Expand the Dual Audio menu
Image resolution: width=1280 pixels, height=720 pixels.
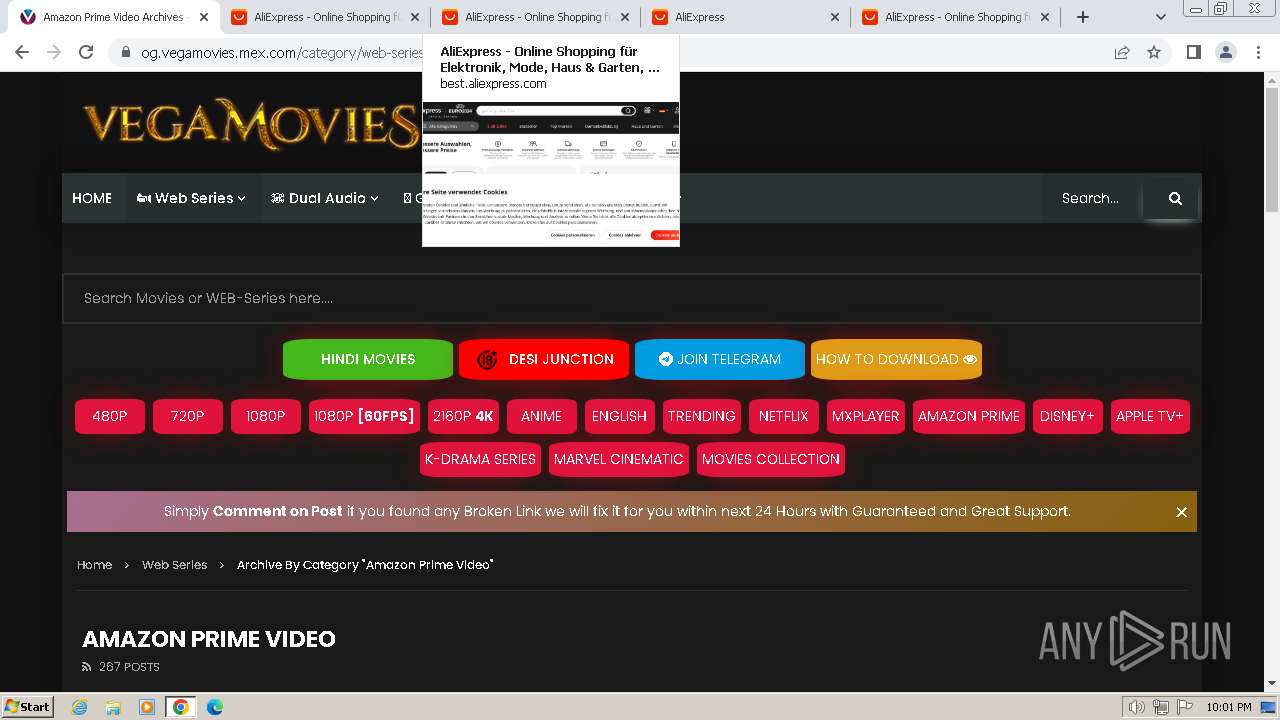point(325,198)
